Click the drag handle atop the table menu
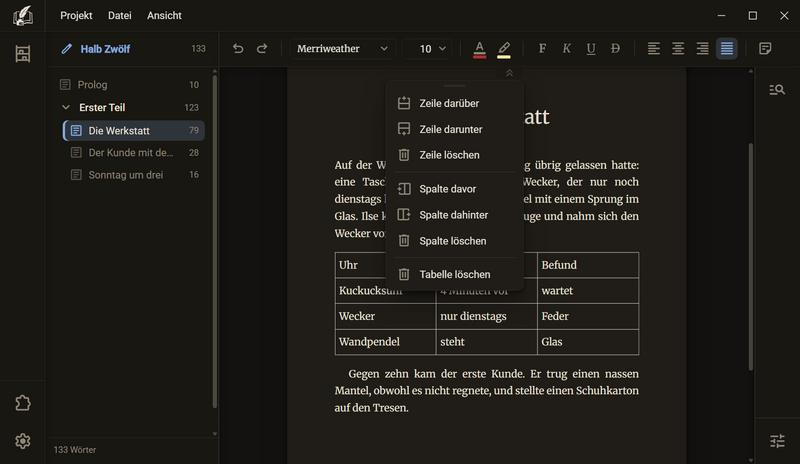The height and width of the screenshot is (464, 800). (454, 86)
